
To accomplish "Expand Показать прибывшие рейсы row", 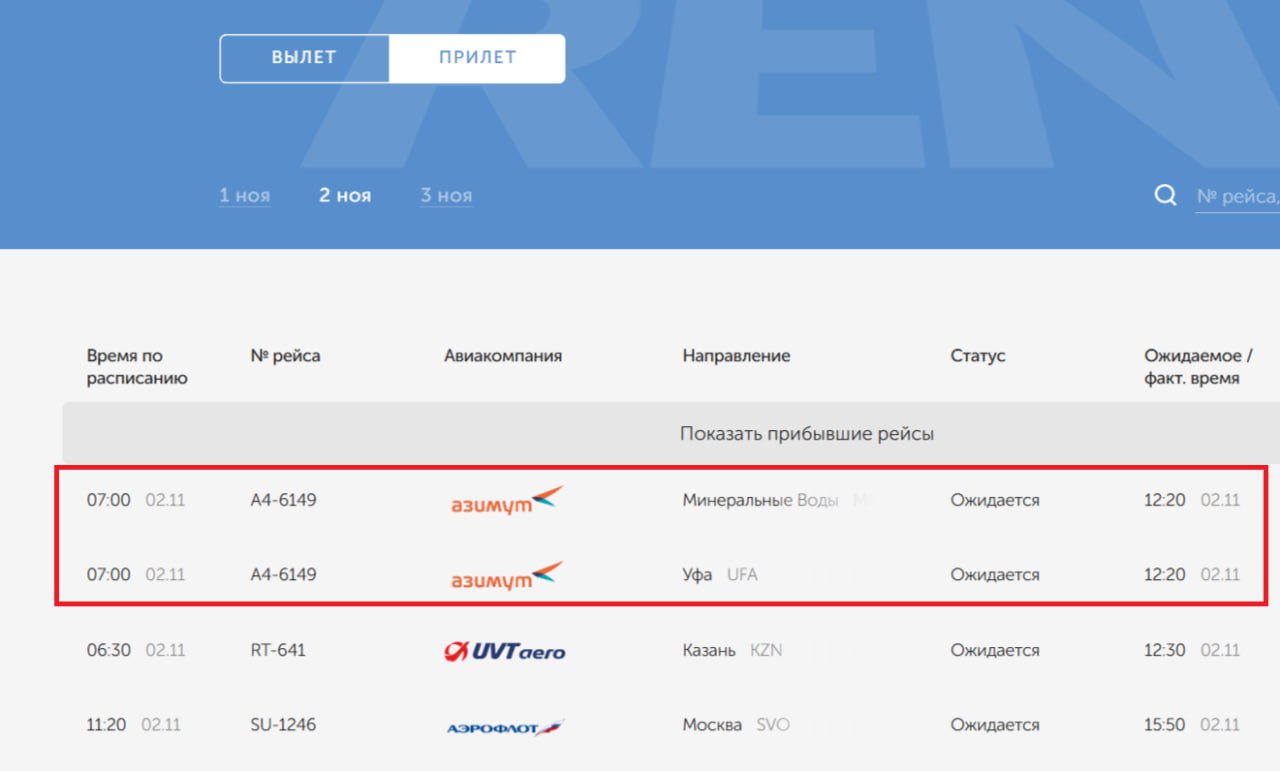I will pyautogui.click(x=806, y=434).
